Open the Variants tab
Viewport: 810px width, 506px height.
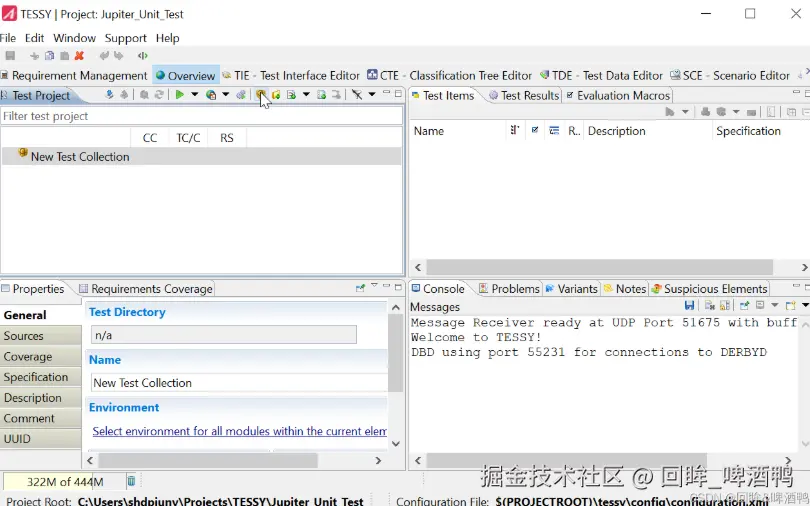(571, 289)
